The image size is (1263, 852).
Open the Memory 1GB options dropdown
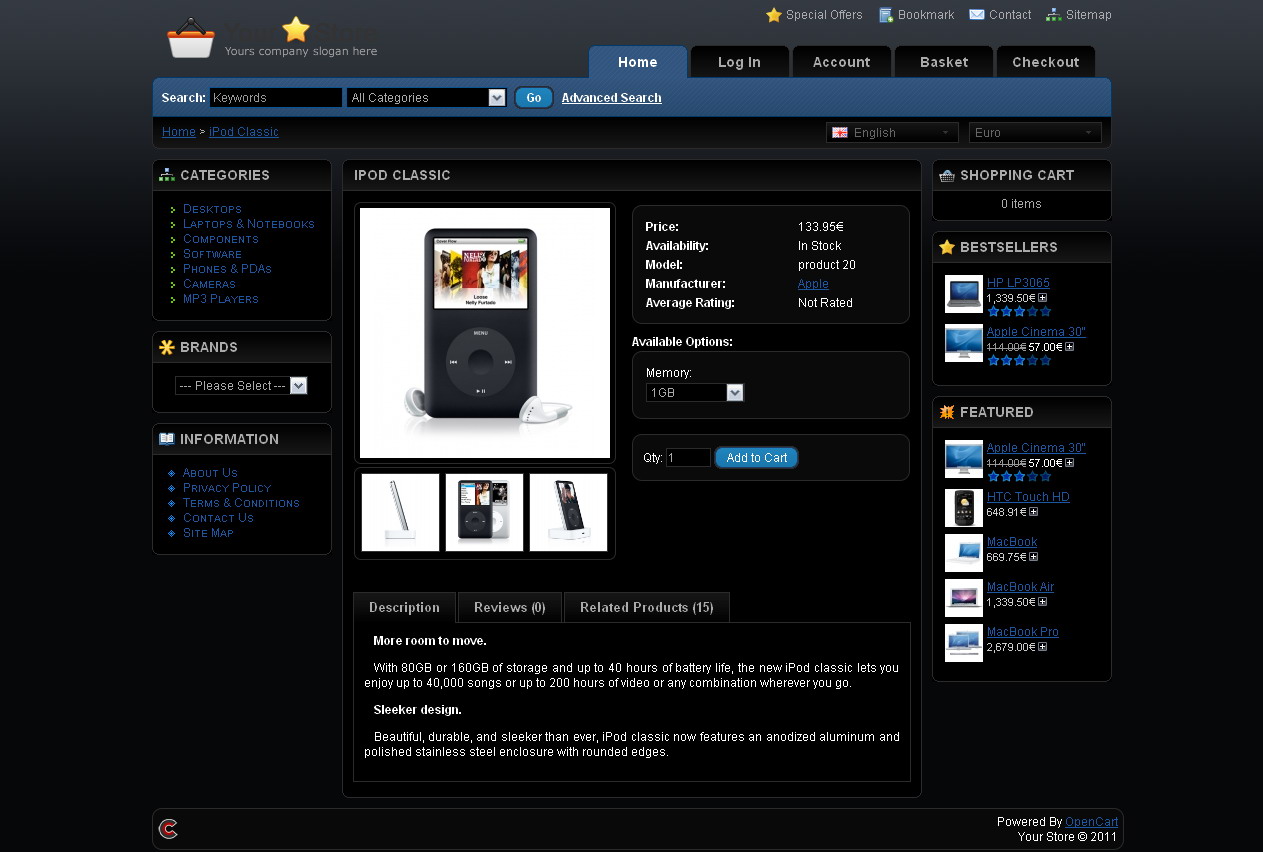(x=695, y=393)
